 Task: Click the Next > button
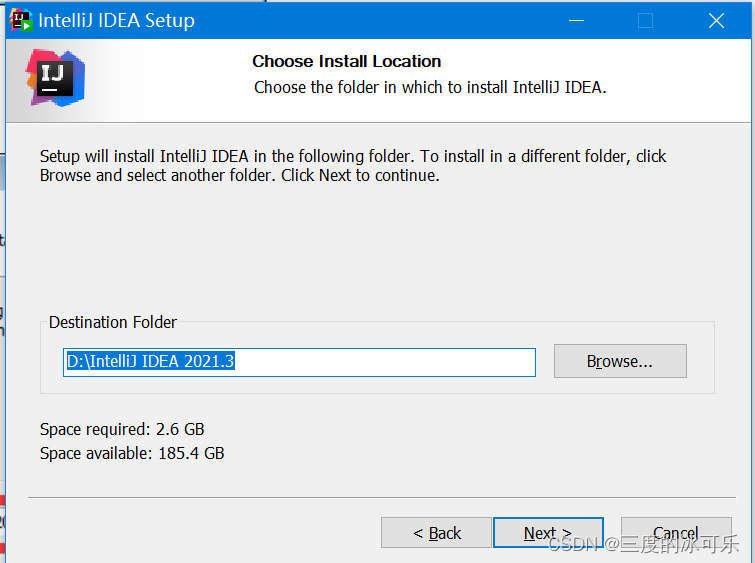click(548, 533)
